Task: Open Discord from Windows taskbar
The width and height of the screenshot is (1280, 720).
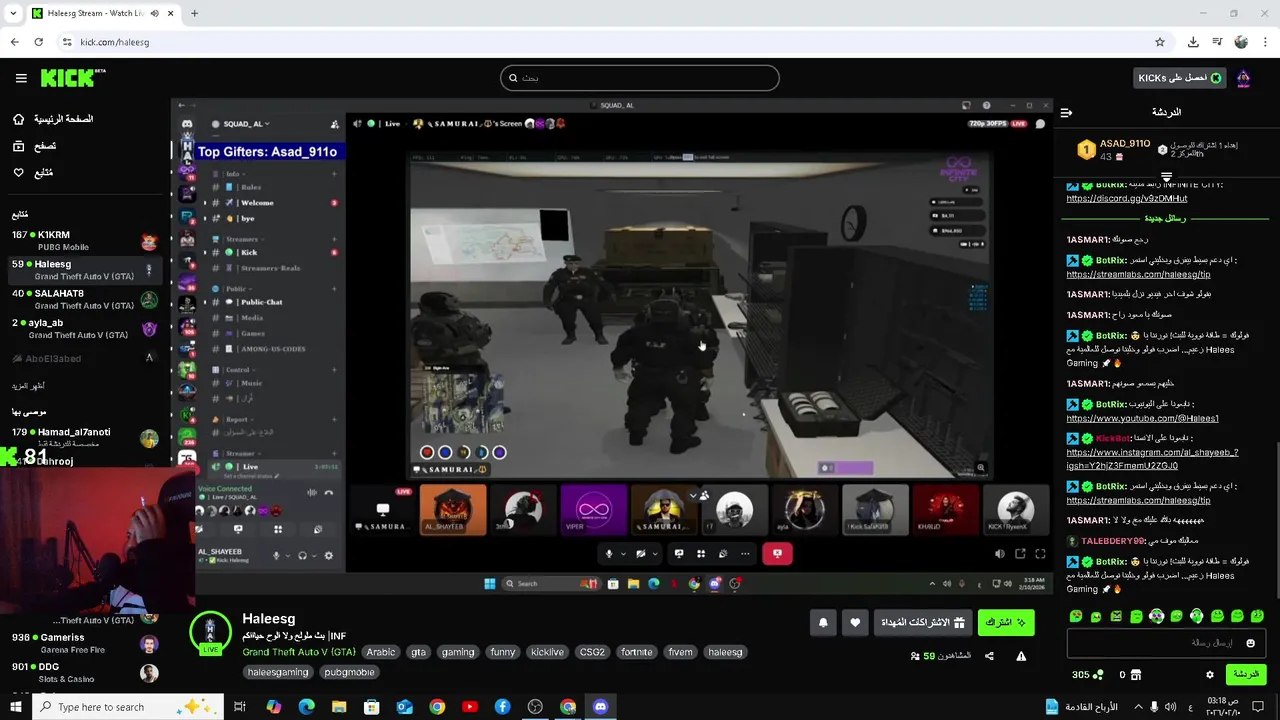Action: click(600, 707)
